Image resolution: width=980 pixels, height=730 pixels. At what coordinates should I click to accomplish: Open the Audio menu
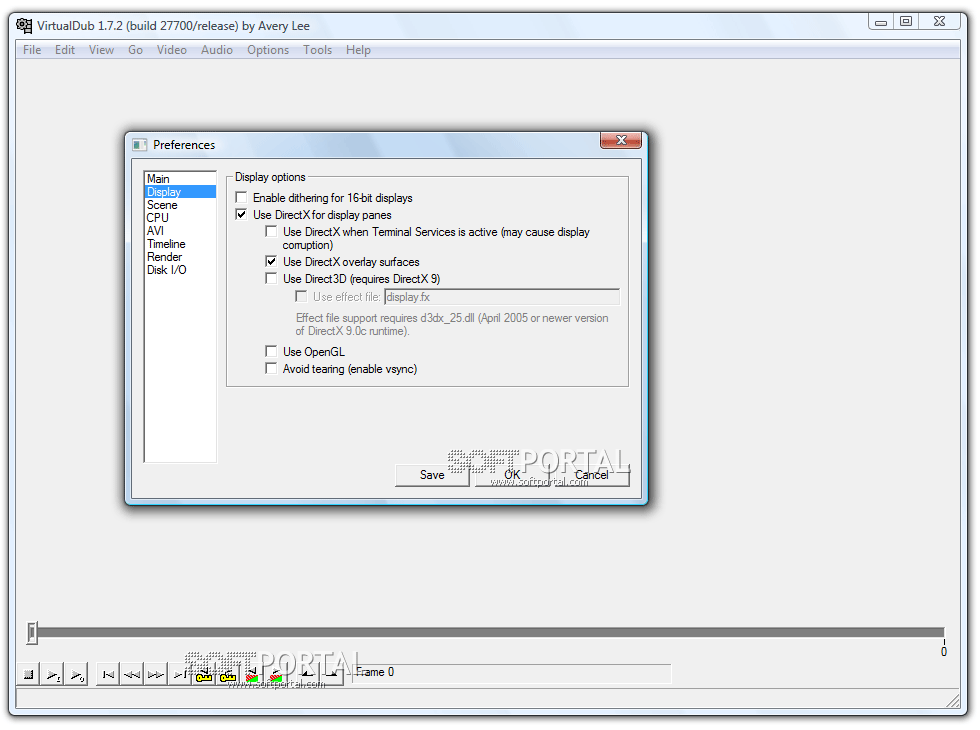pos(217,50)
